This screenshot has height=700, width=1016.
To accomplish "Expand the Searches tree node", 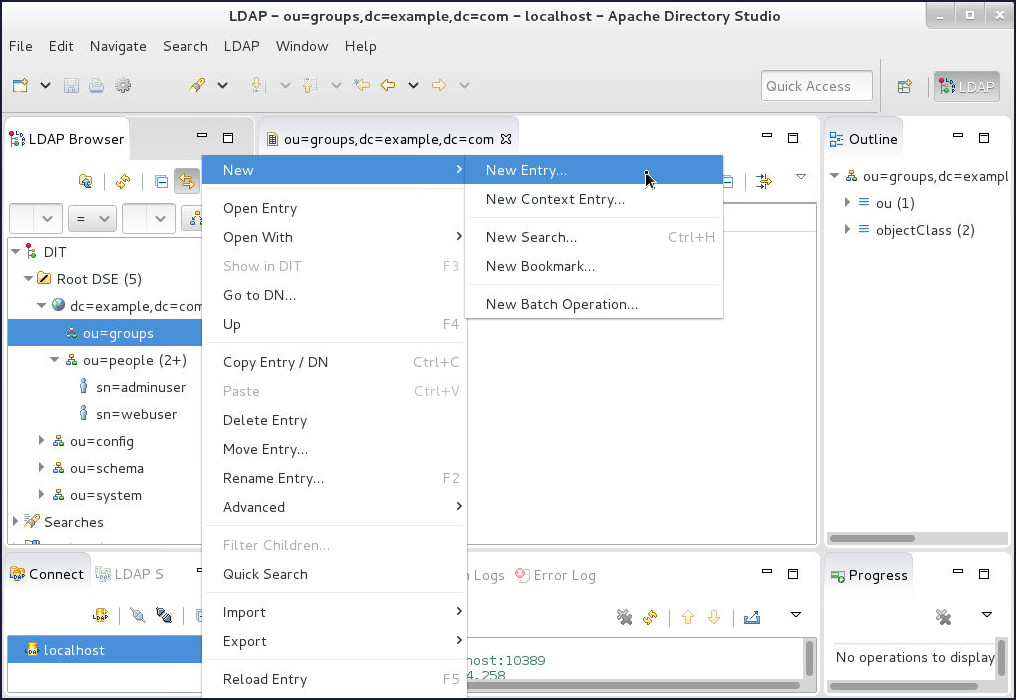I will [16, 521].
